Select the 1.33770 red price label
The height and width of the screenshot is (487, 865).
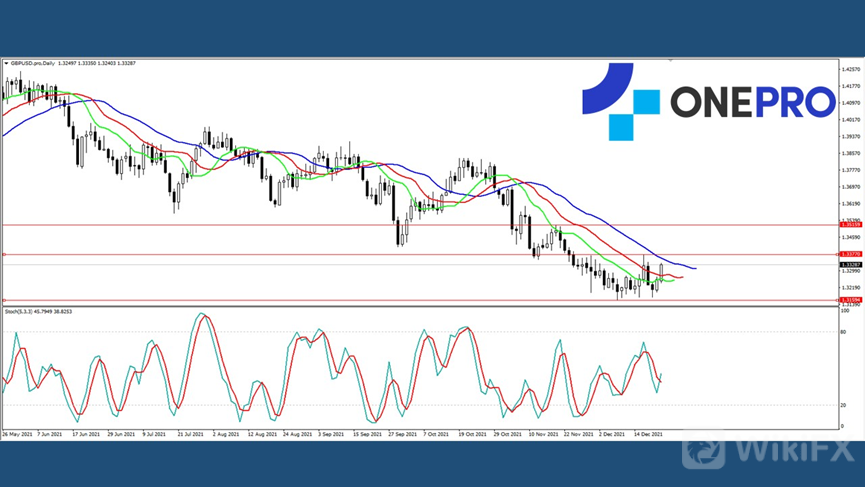click(850, 255)
